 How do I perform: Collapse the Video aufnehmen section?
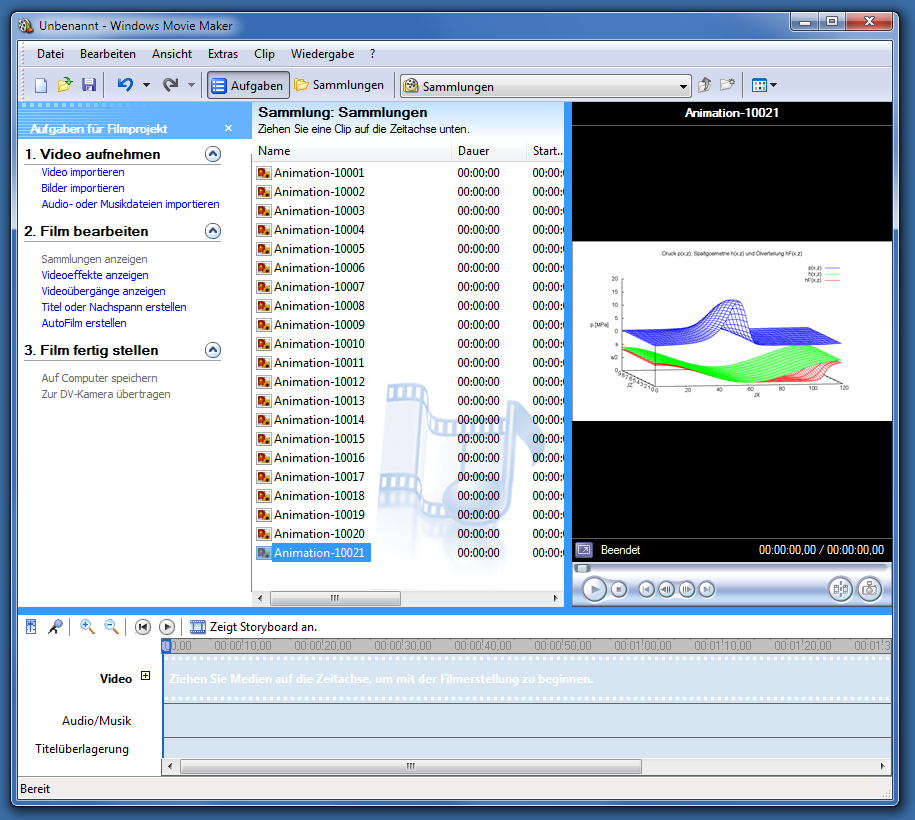pyautogui.click(x=213, y=154)
